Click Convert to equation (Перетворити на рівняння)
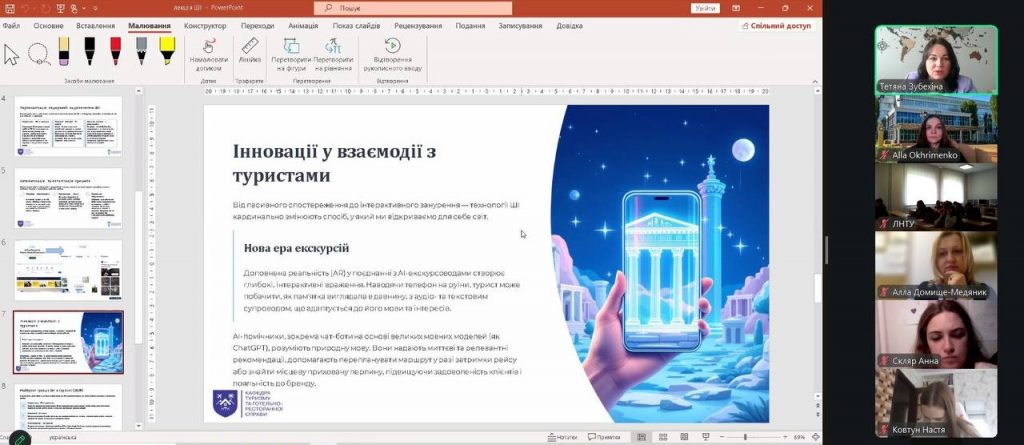Viewport: 1024px width, 445px height. [333, 53]
